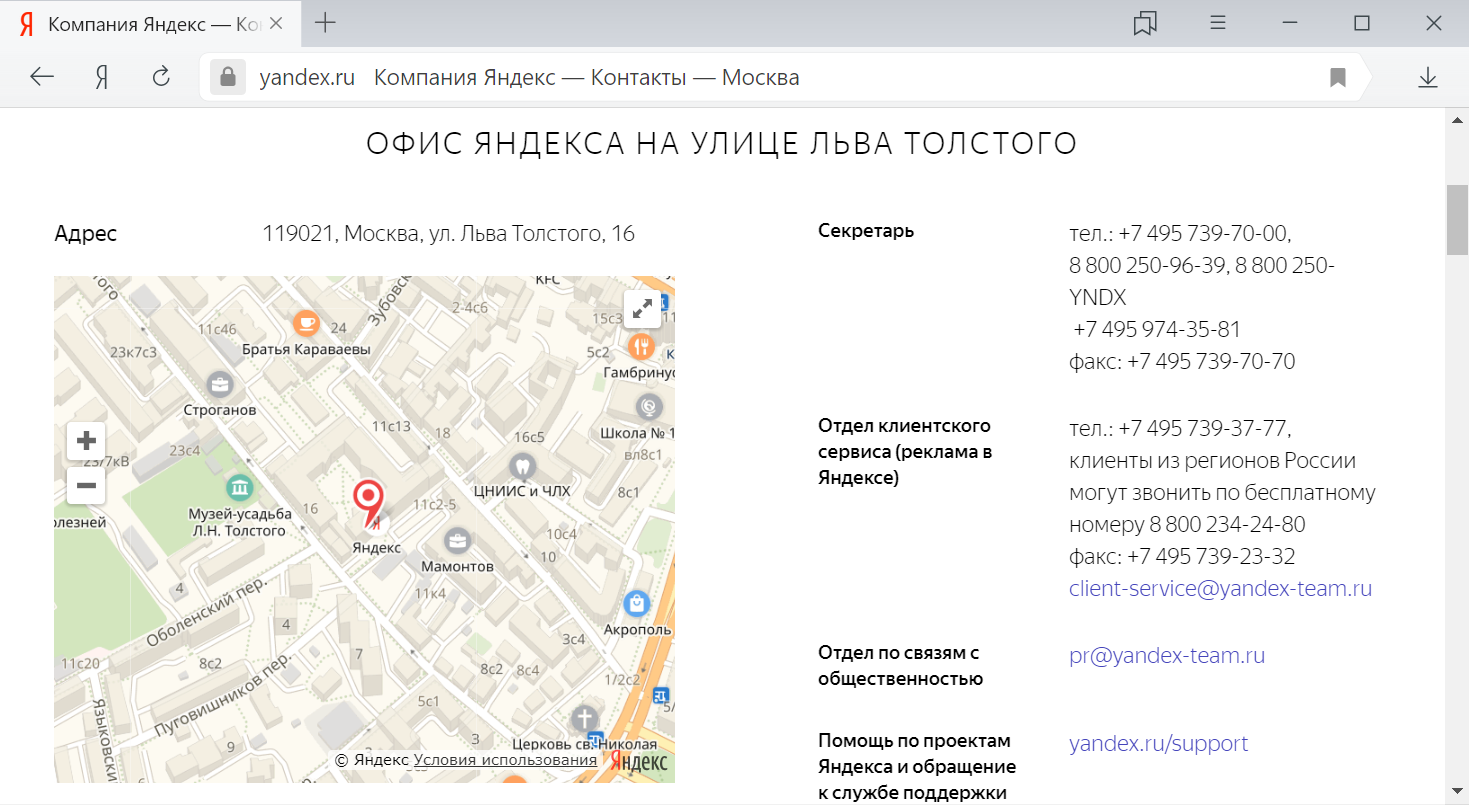Open the bookmarks collection icon in title bar

pyautogui.click(x=1145, y=23)
